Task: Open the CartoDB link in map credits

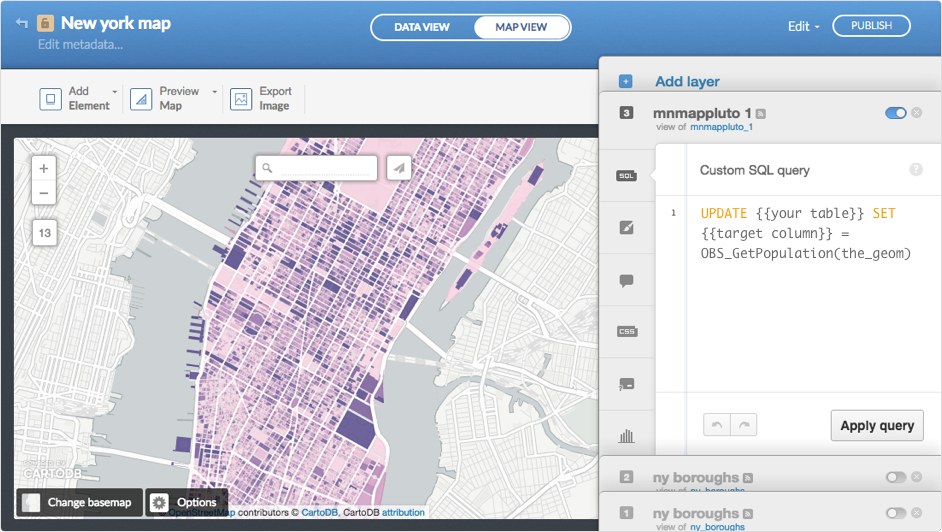Action: (319, 513)
